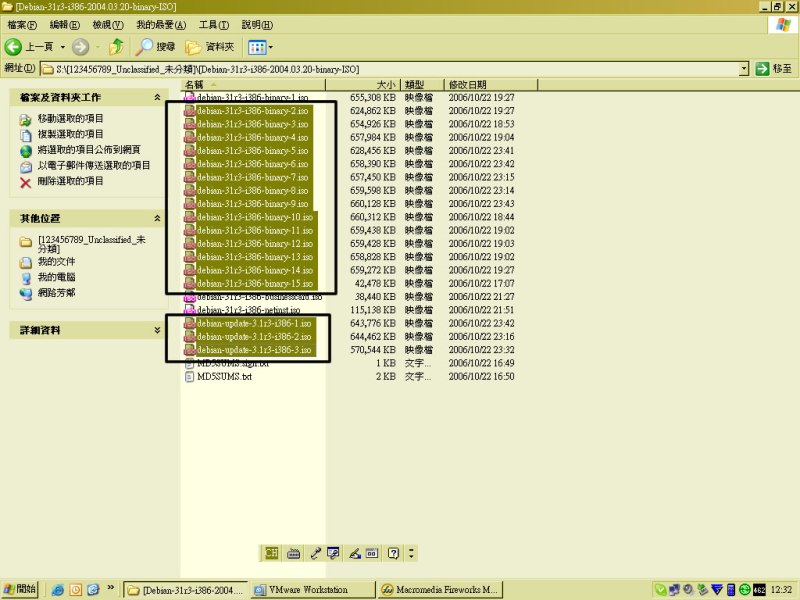800x600 pixels.
Task: Switch to VMware Workstation in taskbar
Action: tap(312, 590)
